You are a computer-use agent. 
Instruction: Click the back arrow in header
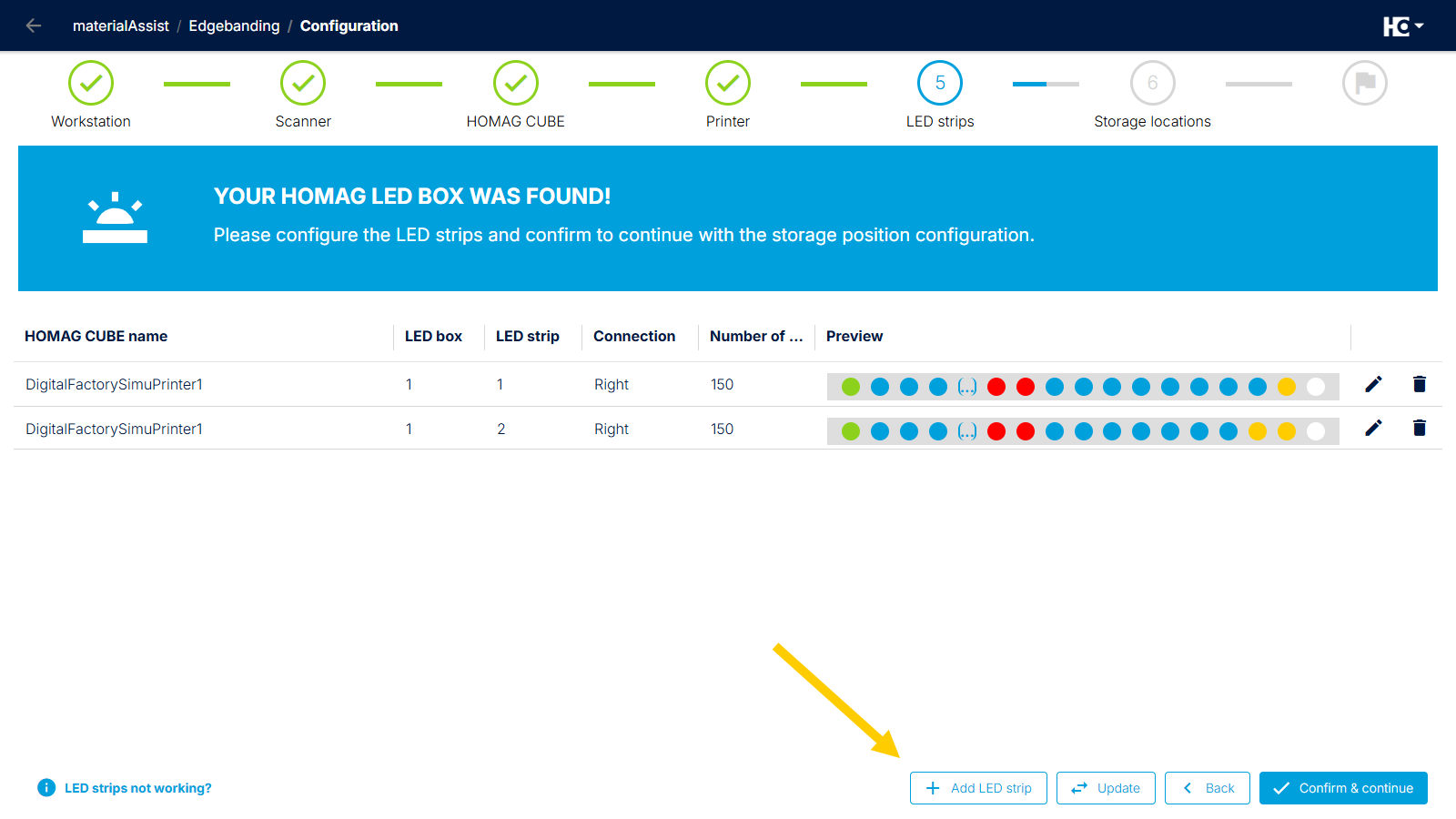(34, 25)
